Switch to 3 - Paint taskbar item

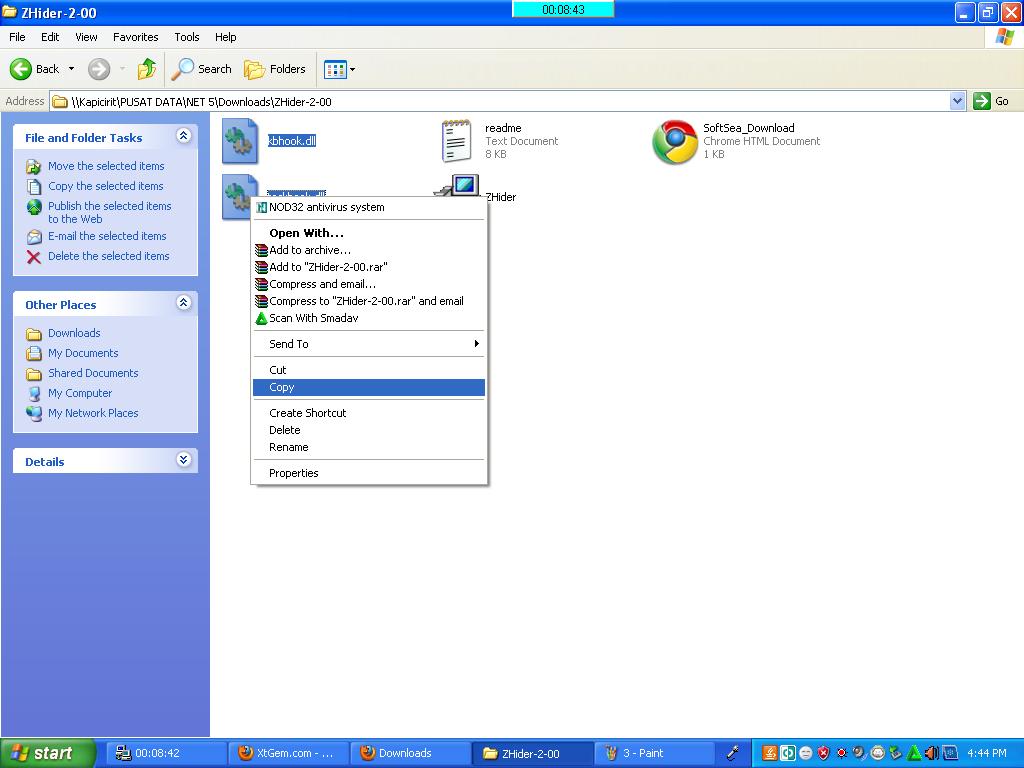pyautogui.click(x=654, y=753)
